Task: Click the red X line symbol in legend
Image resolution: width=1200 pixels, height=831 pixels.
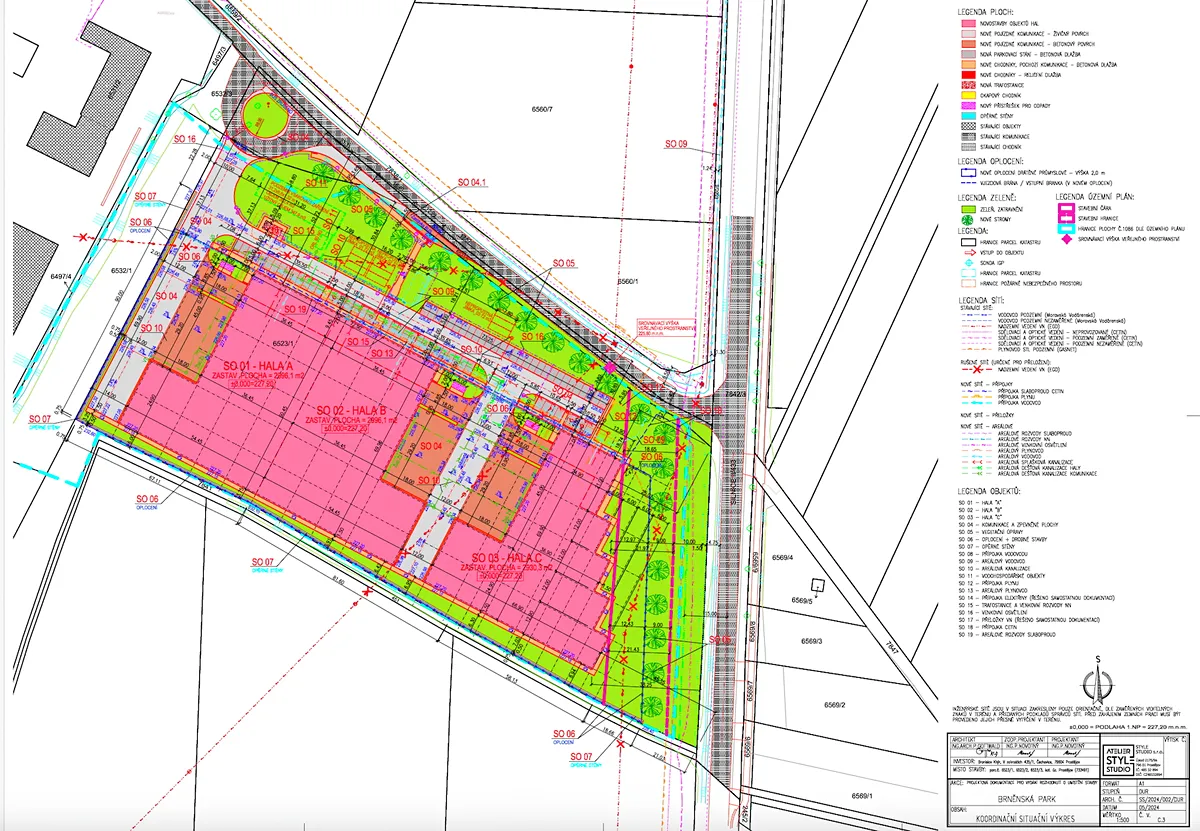Action: (977, 369)
